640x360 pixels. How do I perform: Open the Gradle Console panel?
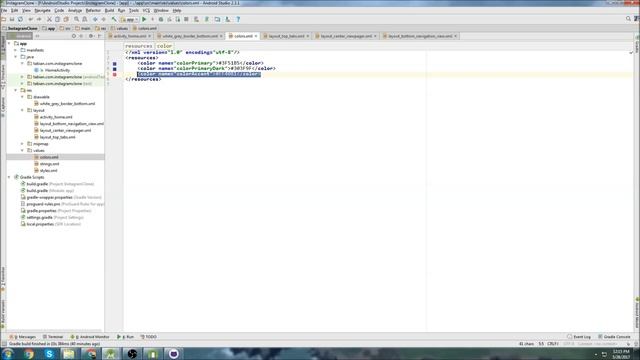[x=614, y=337]
